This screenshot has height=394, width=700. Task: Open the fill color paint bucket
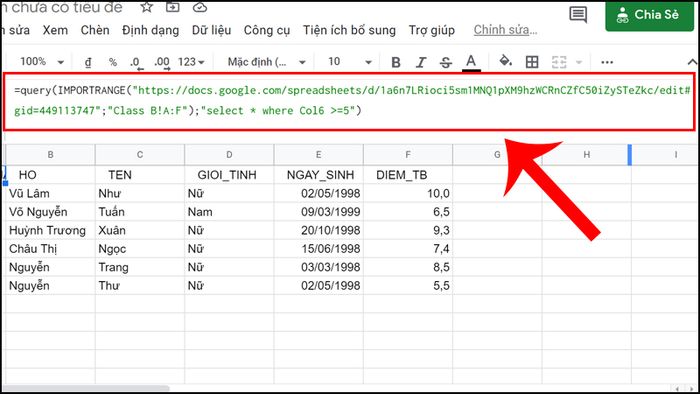tap(505, 61)
